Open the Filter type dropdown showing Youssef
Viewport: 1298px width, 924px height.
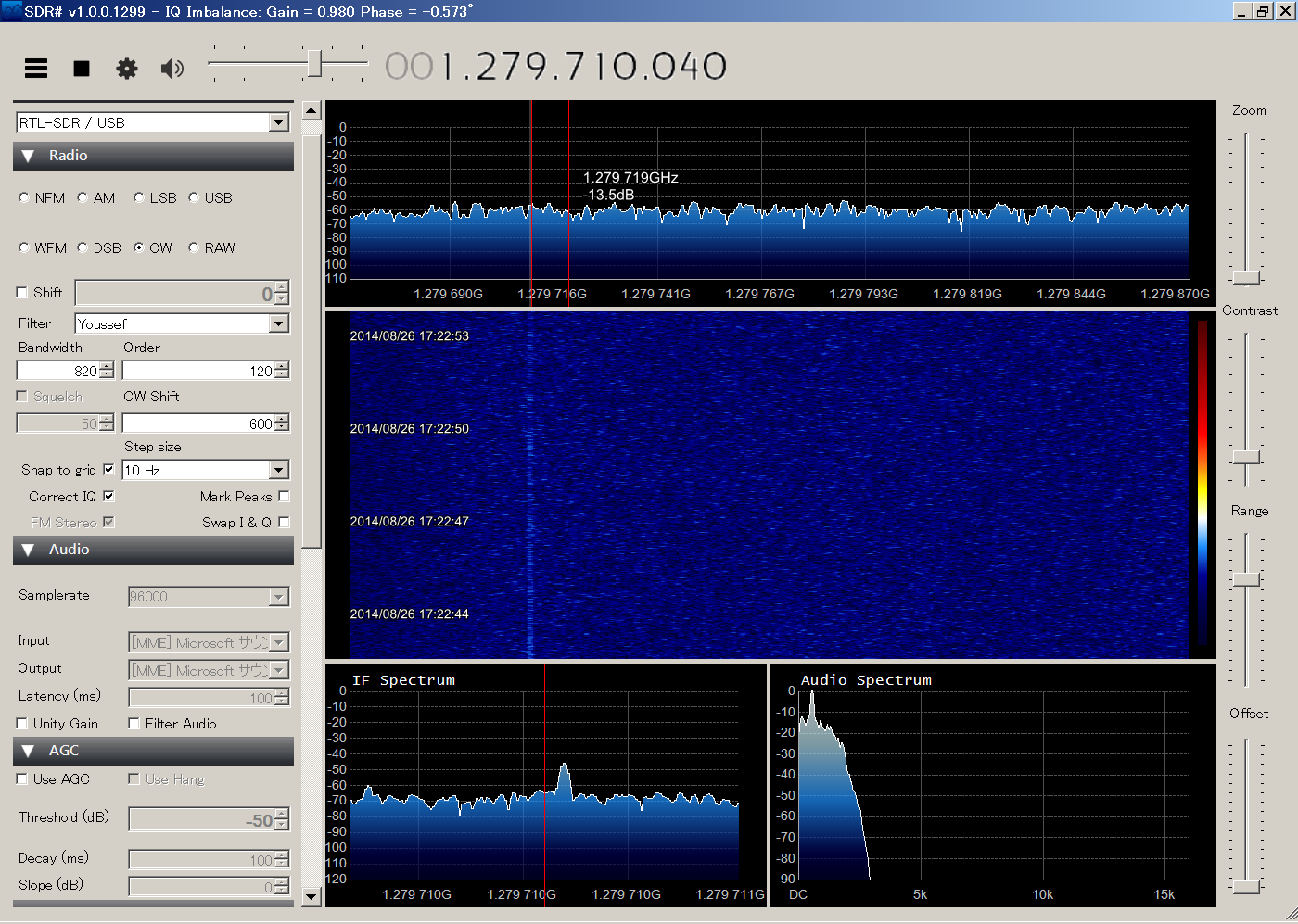point(279,323)
